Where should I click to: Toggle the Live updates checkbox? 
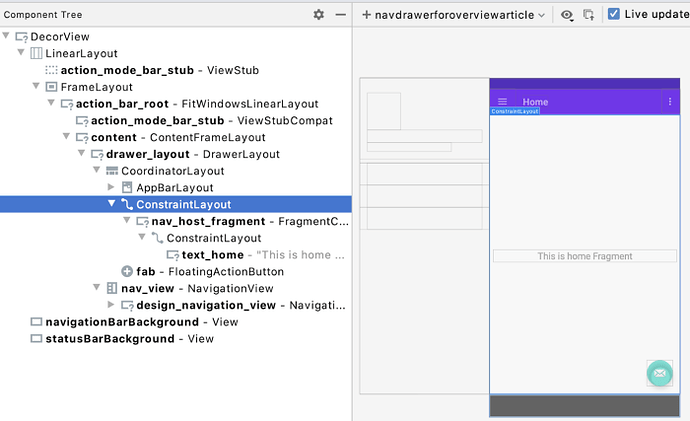(x=614, y=15)
